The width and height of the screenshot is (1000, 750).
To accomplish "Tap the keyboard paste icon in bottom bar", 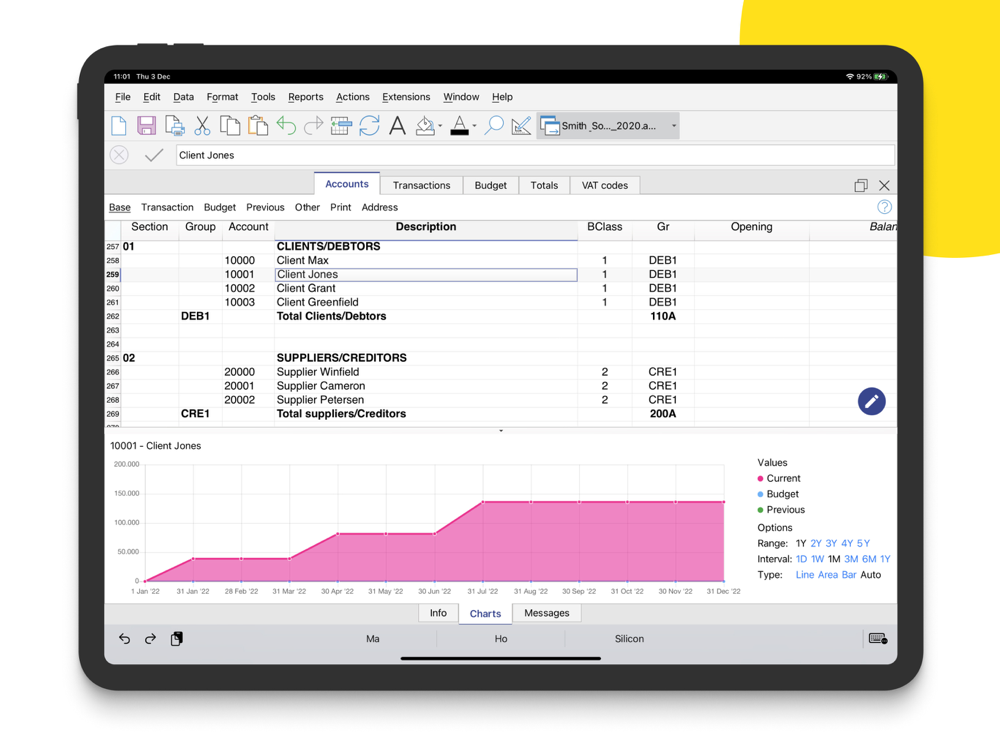I will click(x=177, y=638).
